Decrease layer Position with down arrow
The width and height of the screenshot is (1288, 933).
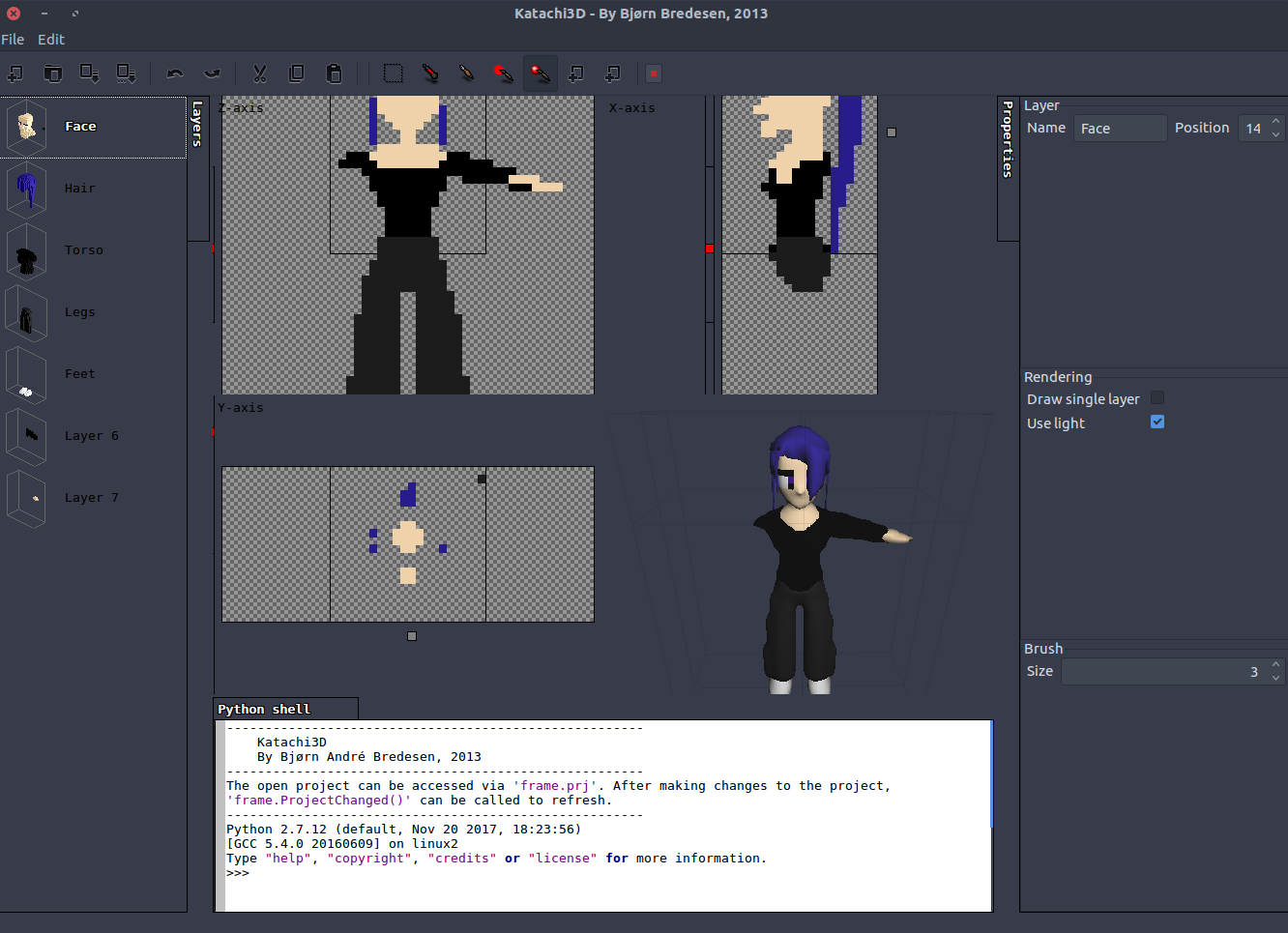[x=1276, y=134]
